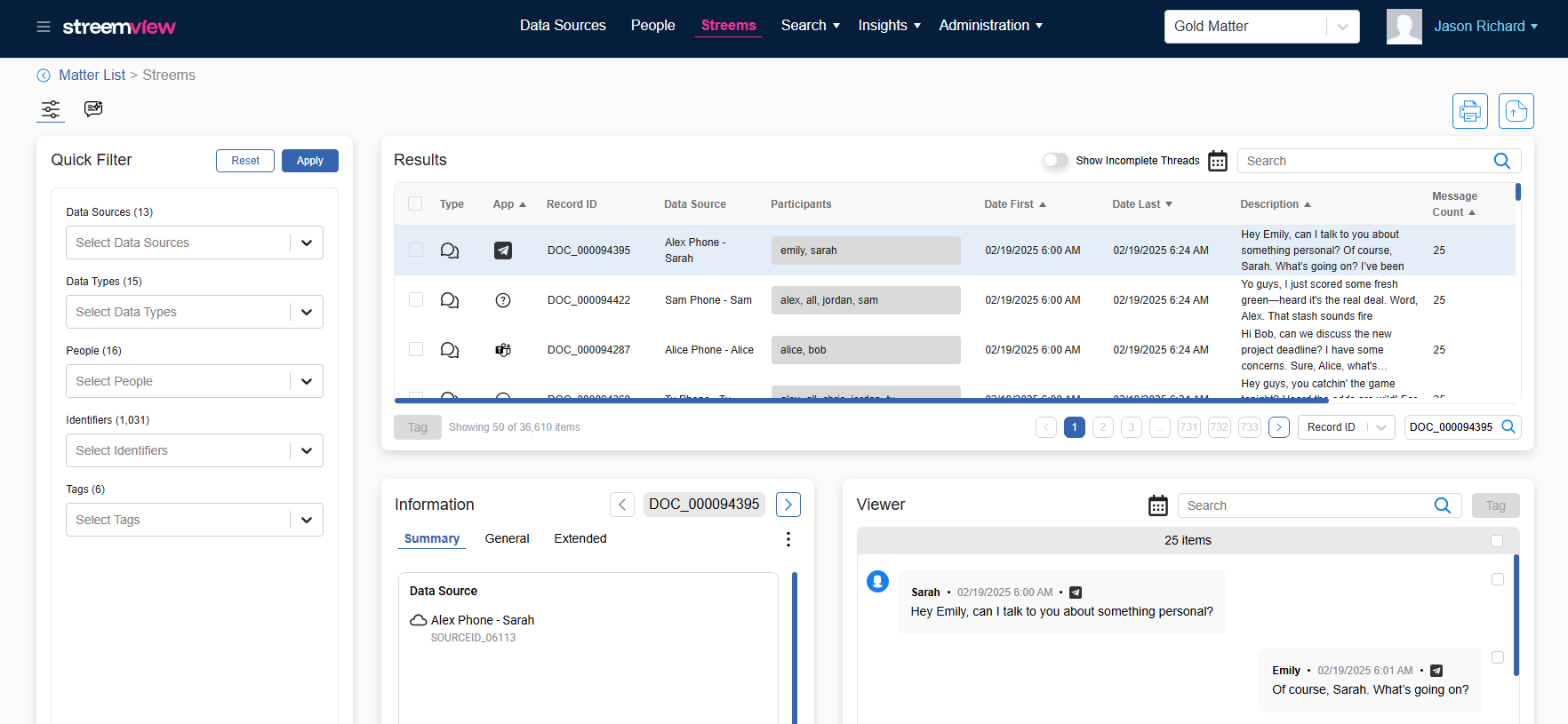The width and height of the screenshot is (1568, 724).
Task: Click the Results table vertical scrollbar
Action: 1518,192
